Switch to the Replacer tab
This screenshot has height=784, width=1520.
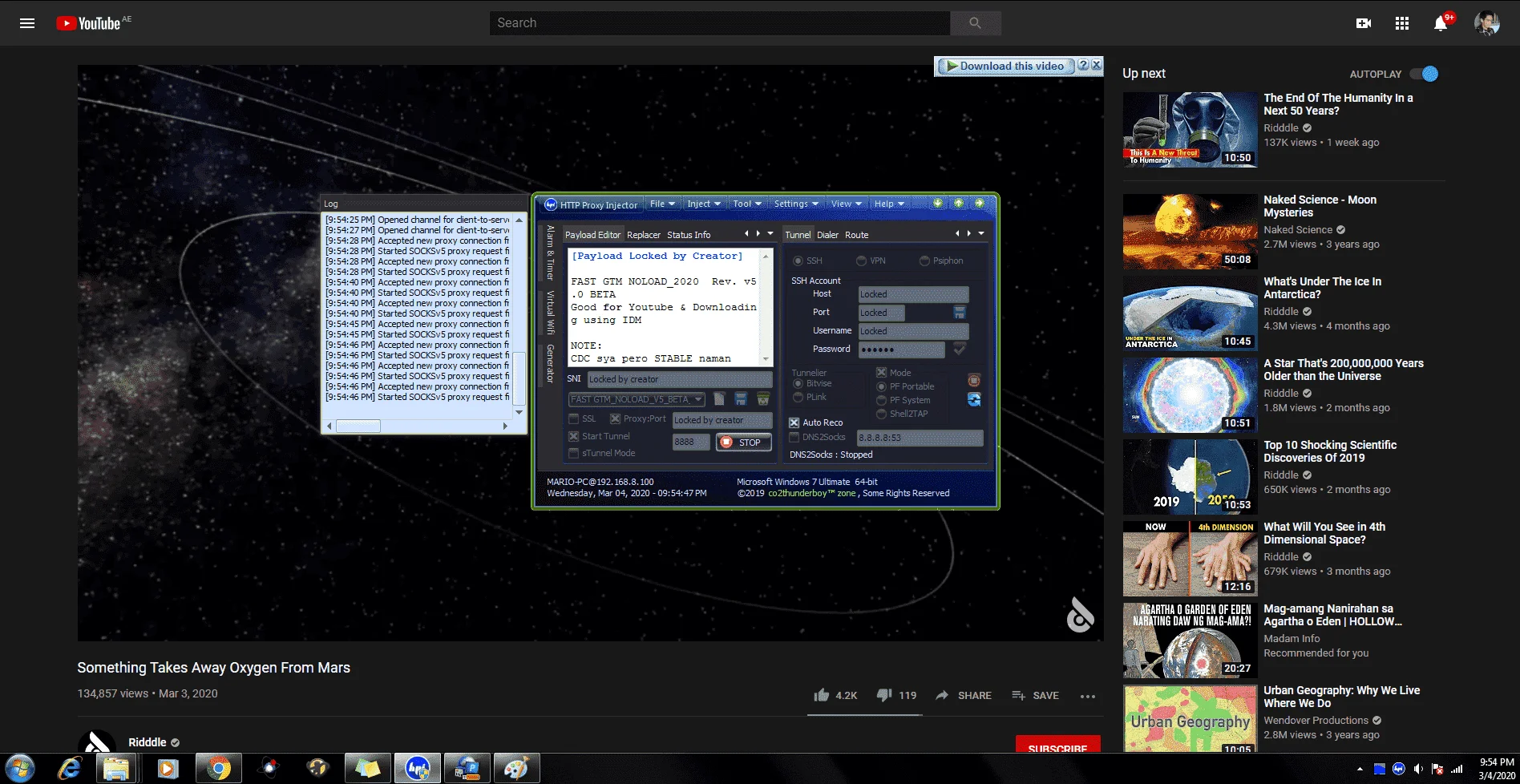[x=644, y=235]
